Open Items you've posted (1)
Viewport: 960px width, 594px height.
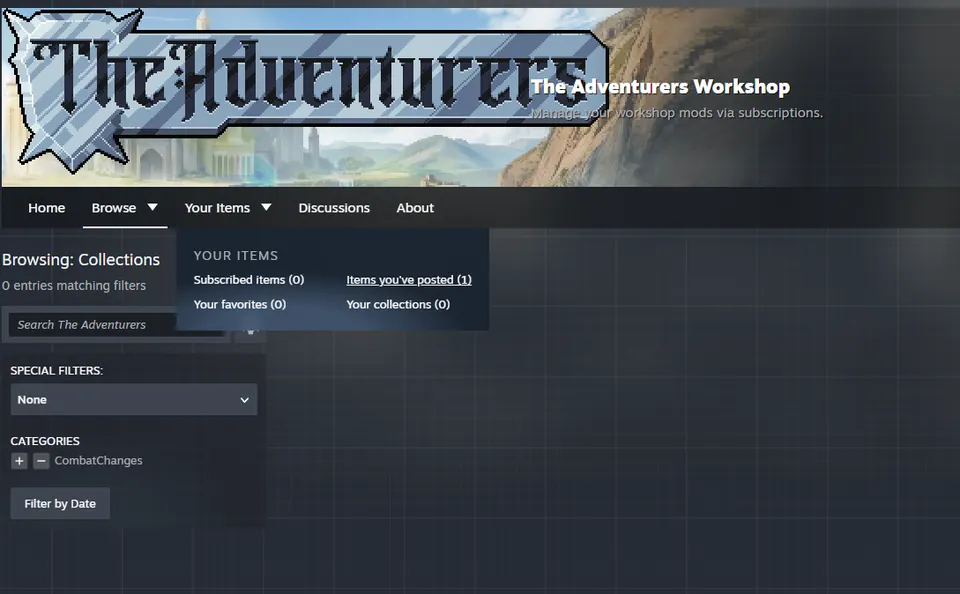point(409,280)
